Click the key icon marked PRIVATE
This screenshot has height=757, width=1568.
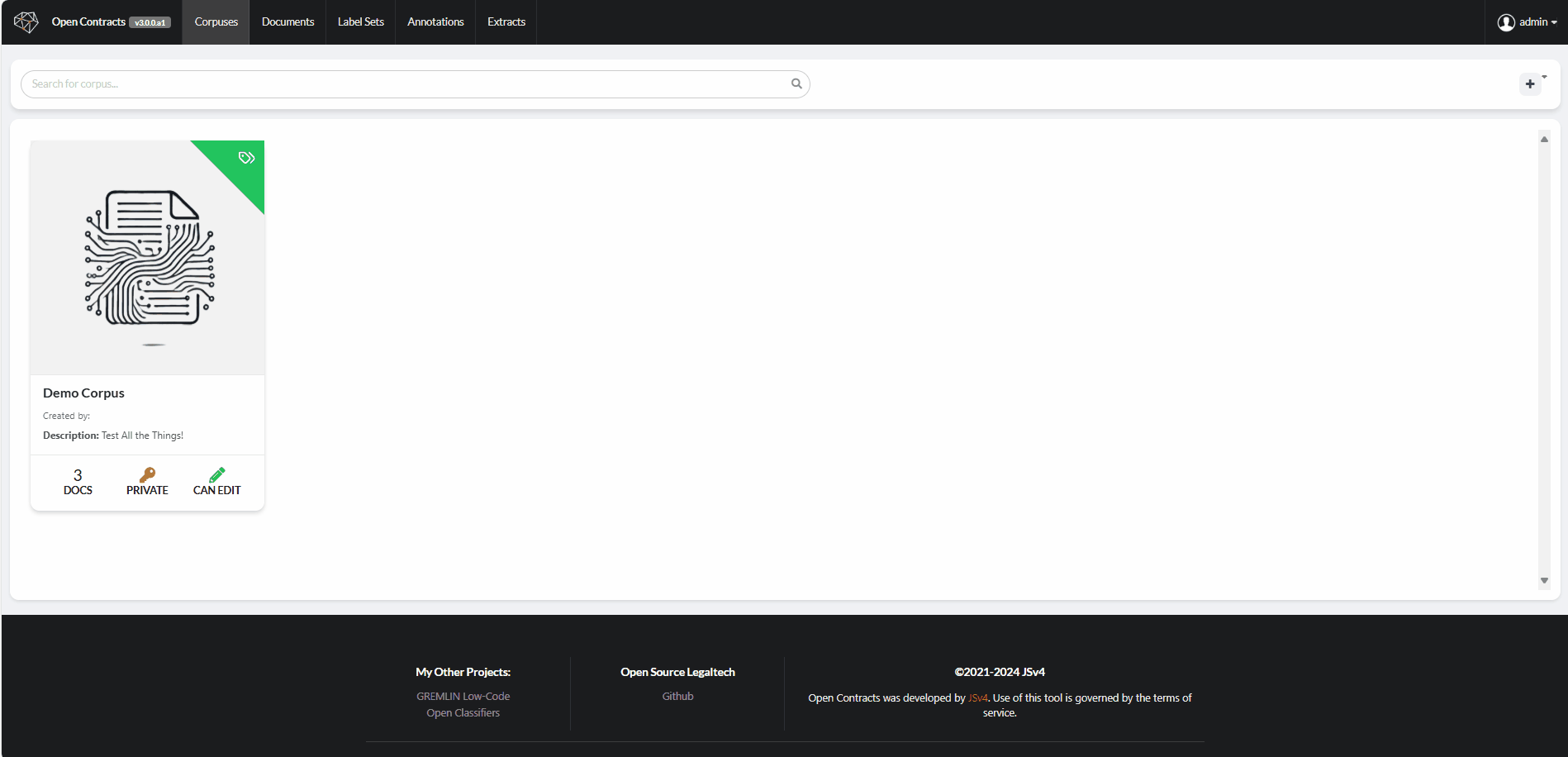pos(147,475)
